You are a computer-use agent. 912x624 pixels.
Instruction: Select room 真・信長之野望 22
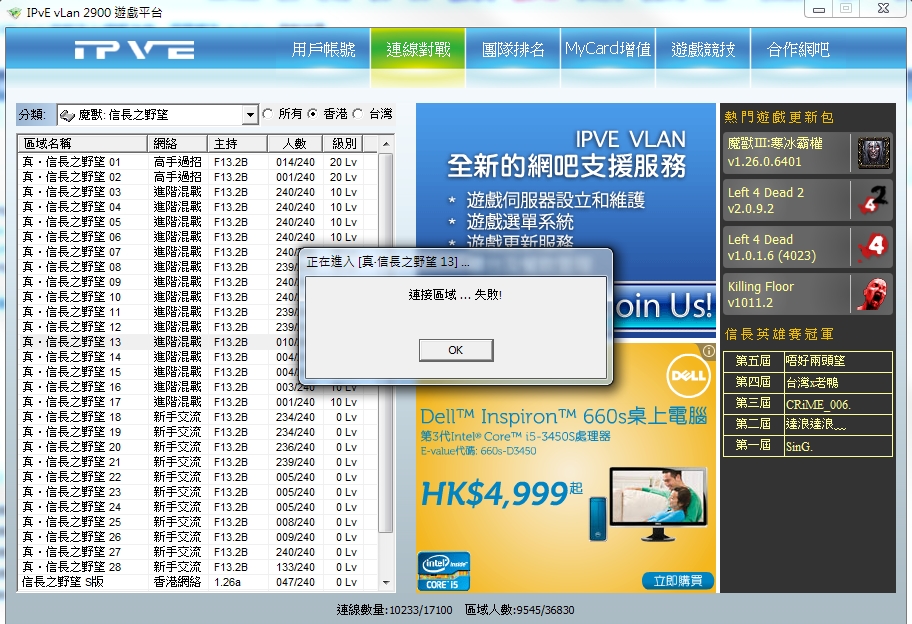pos(198,477)
